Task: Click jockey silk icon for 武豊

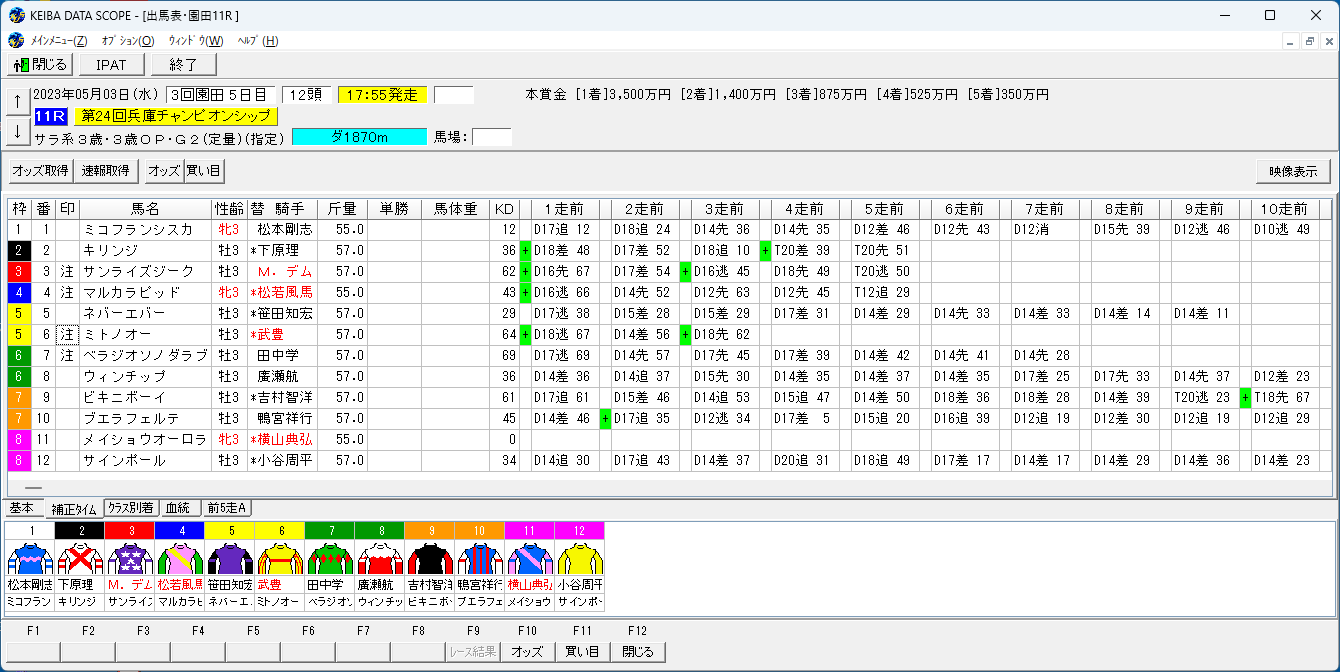Action: (279, 557)
